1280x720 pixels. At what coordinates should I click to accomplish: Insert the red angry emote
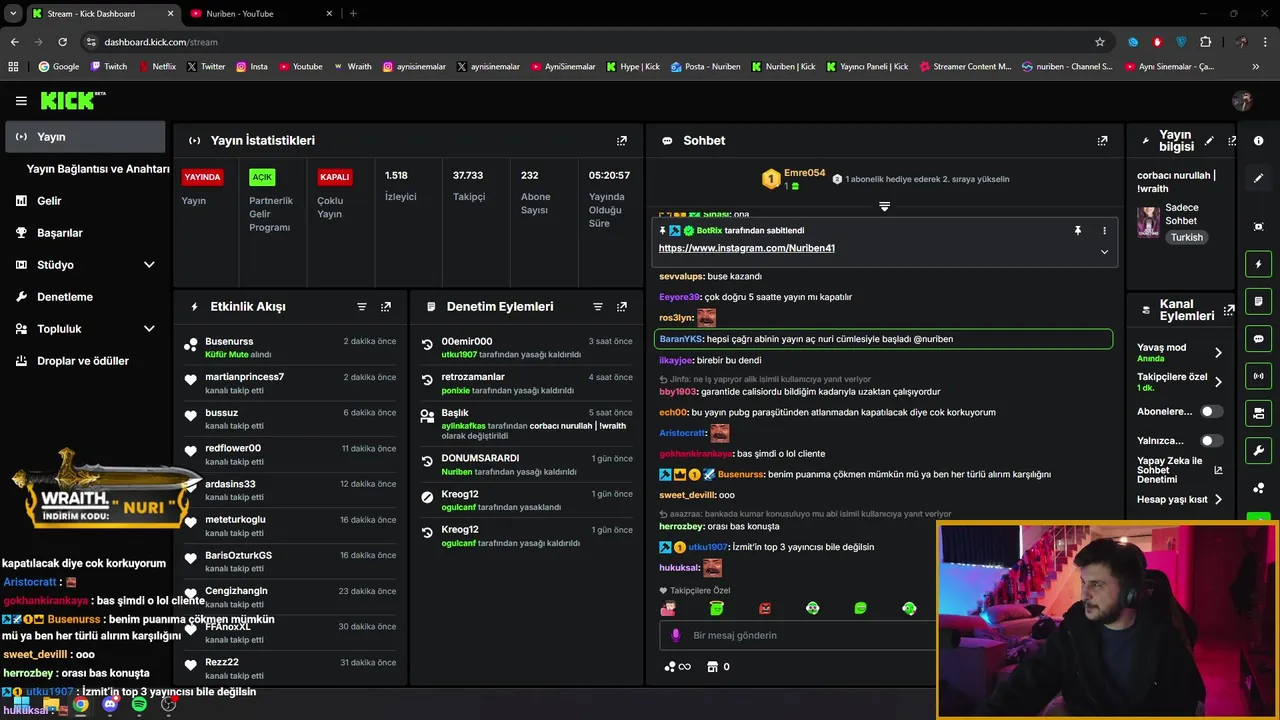click(765, 608)
